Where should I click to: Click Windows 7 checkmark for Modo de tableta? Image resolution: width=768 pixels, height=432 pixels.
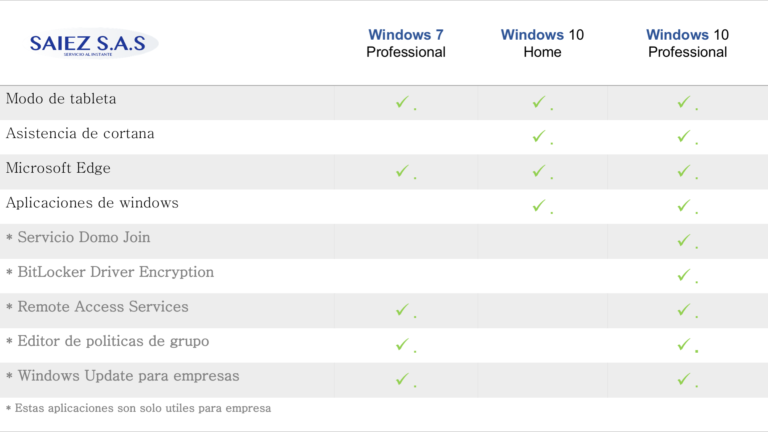[x=402, y=102]
